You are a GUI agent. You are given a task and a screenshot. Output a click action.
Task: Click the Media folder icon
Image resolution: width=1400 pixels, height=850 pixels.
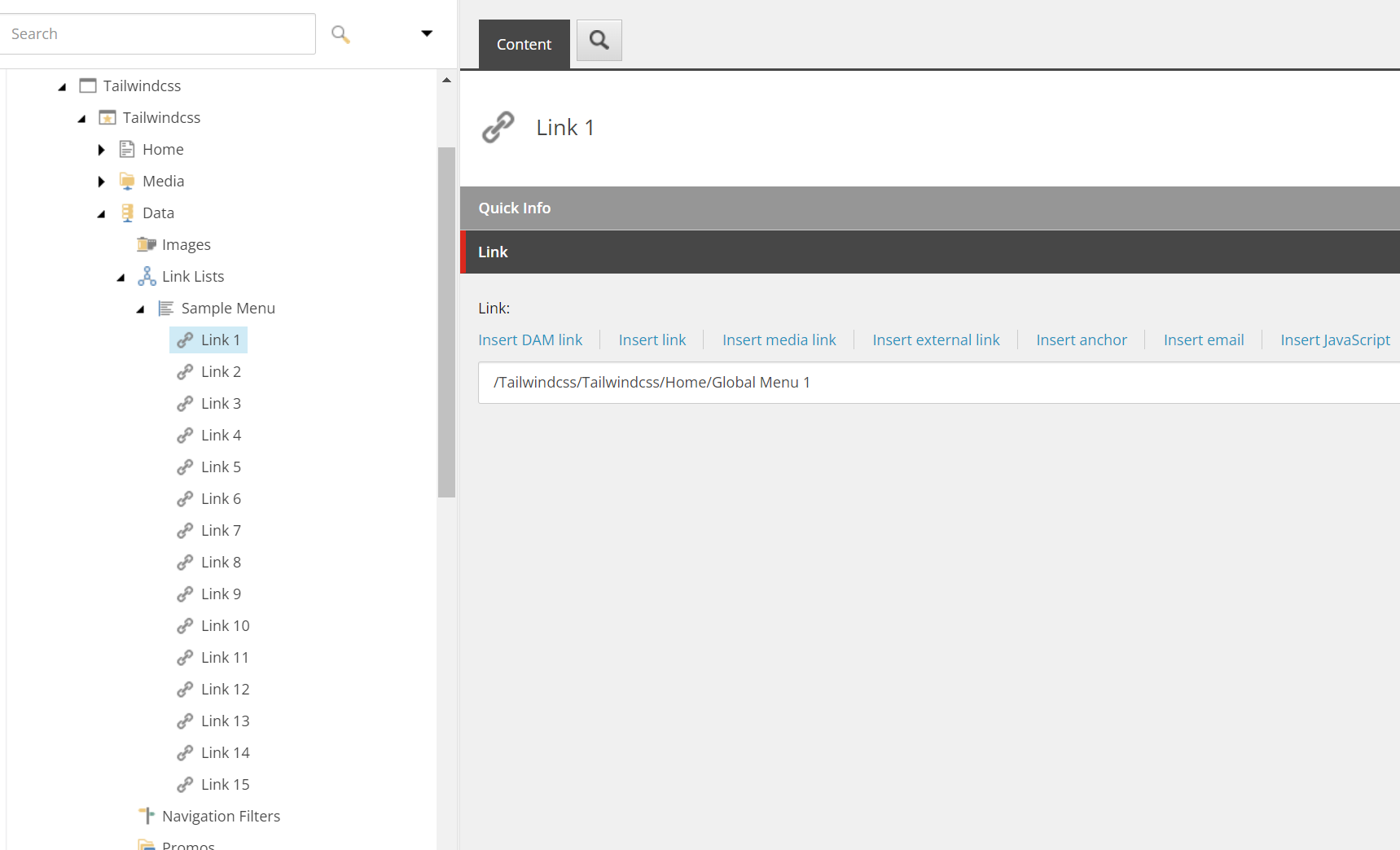click(127, 181)
